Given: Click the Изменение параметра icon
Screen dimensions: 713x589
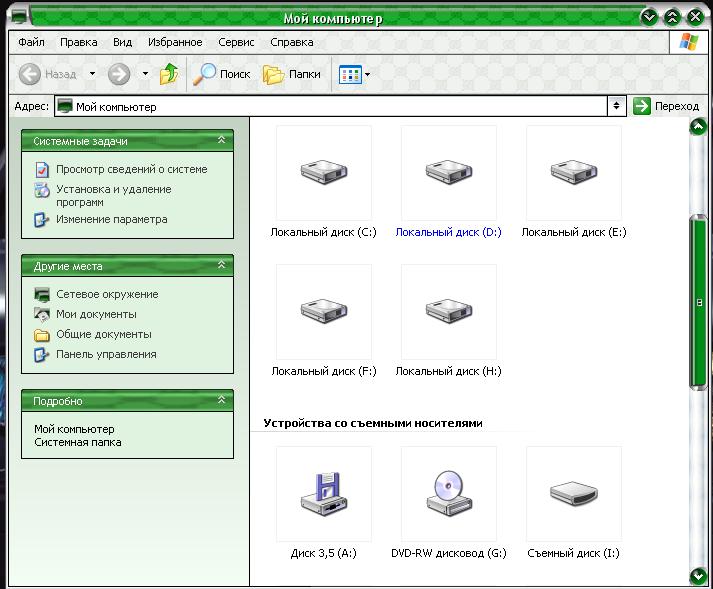Looking at the screenshot, I should tap(42, 220).
